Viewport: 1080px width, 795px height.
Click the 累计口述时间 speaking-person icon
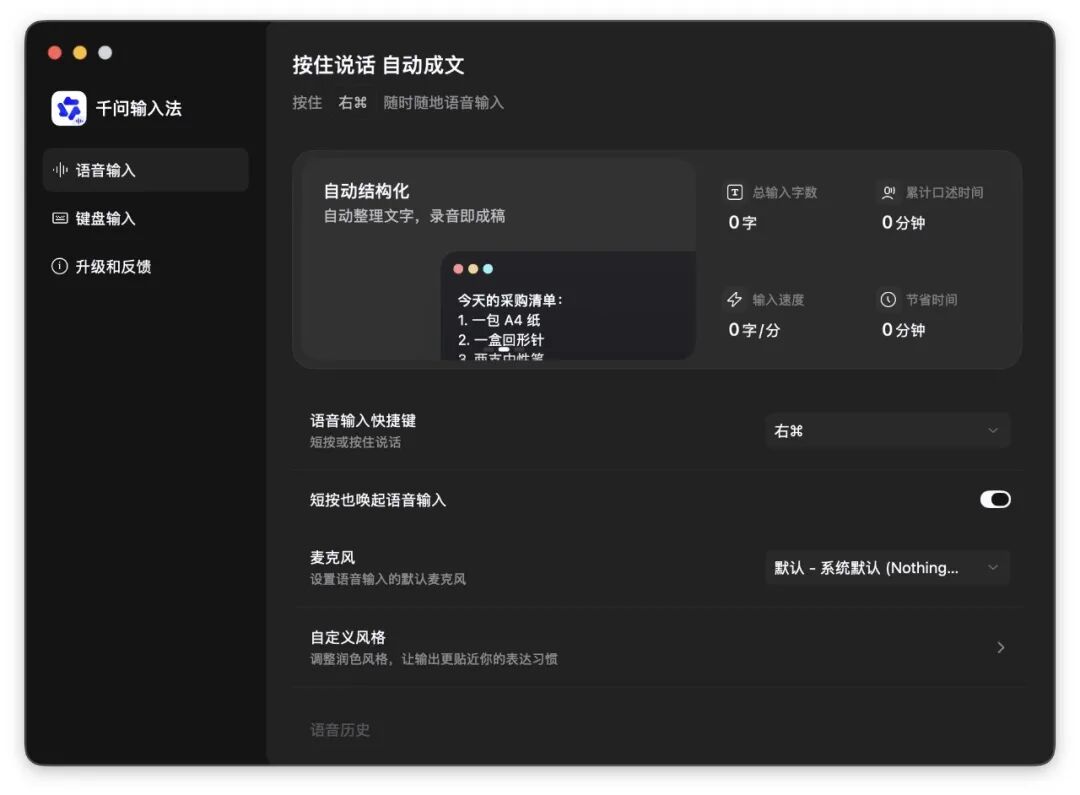pyautogui.click(x=889, y=192)
